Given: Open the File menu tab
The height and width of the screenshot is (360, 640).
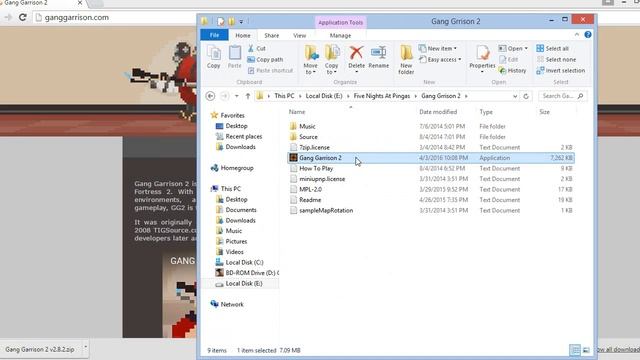Looking at the screenshot, I should (x=214, y=35).
